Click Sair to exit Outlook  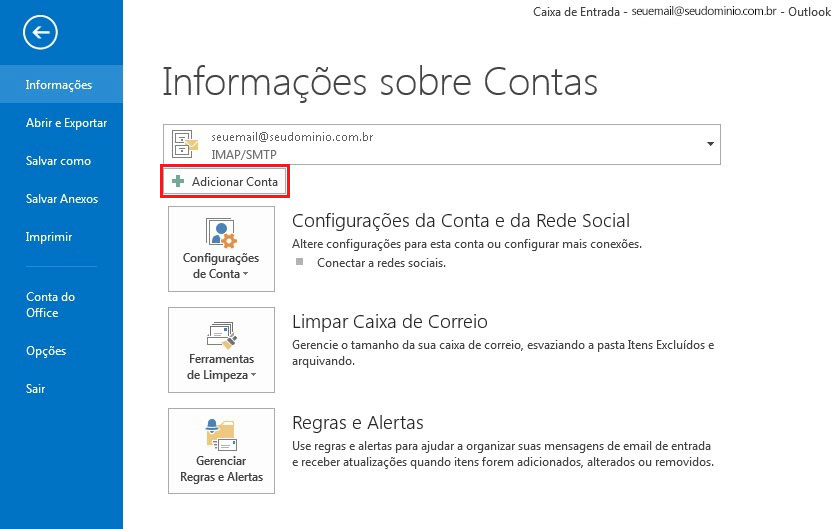point(35,389)
